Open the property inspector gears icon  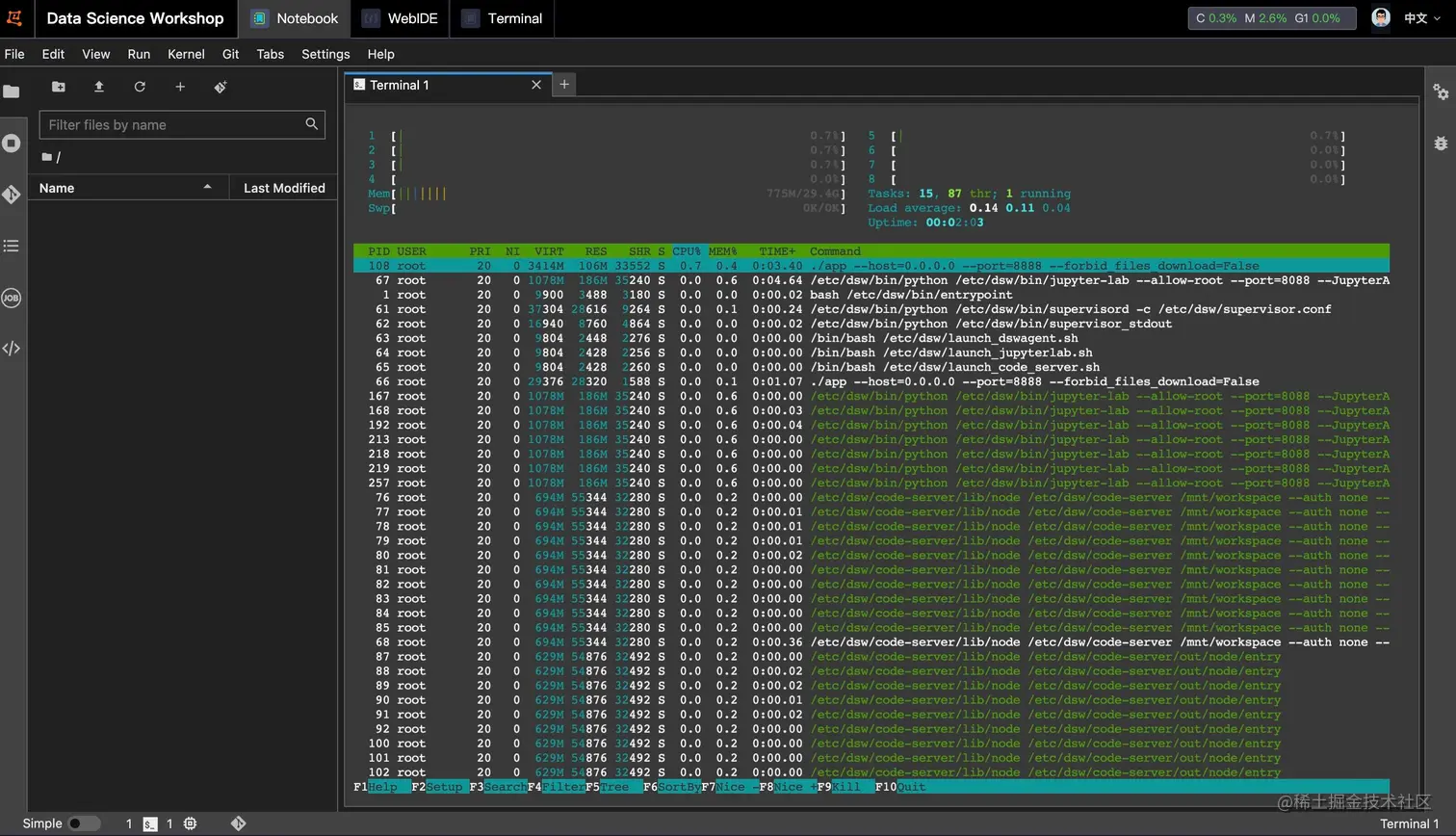1441,91
